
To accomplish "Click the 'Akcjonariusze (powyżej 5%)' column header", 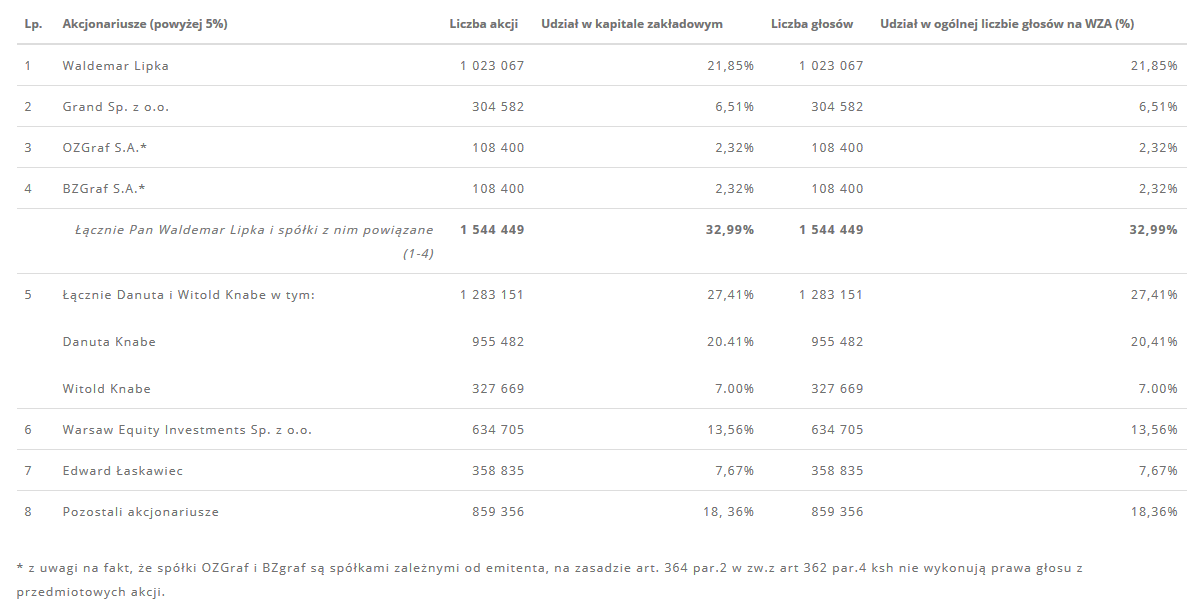I will [145, 24].
